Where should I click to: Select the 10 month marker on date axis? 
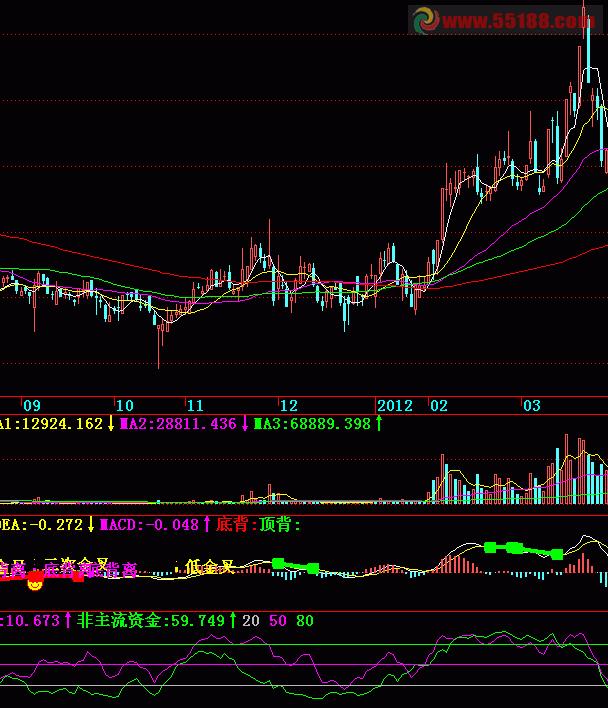pyautogui.click(x=125, y=405)
